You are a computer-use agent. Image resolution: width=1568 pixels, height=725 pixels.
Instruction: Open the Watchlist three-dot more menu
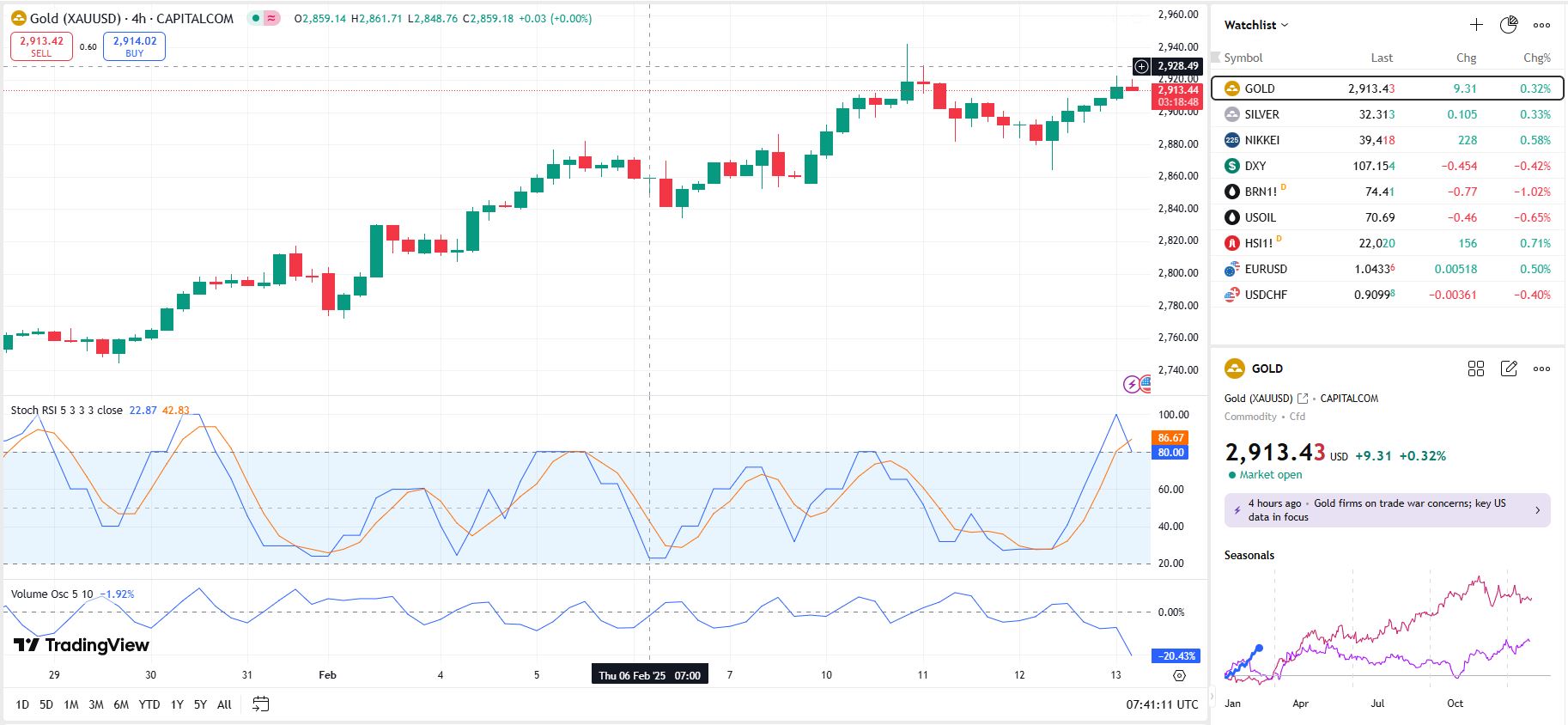coord(1542,25)
